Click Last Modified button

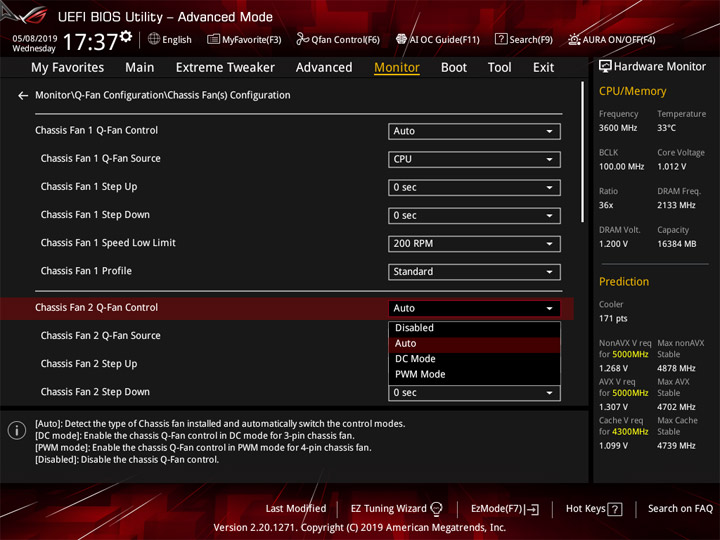296,509
